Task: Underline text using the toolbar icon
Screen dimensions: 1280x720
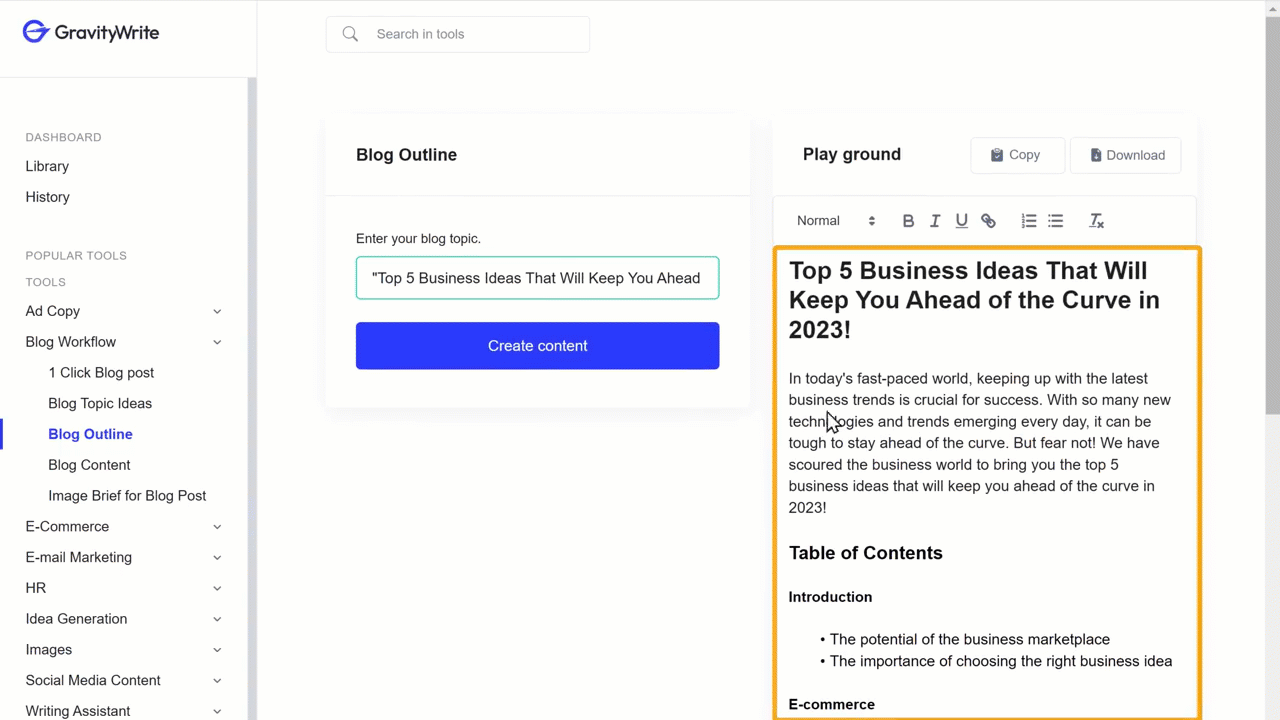Action: click(x=961, y=221)
